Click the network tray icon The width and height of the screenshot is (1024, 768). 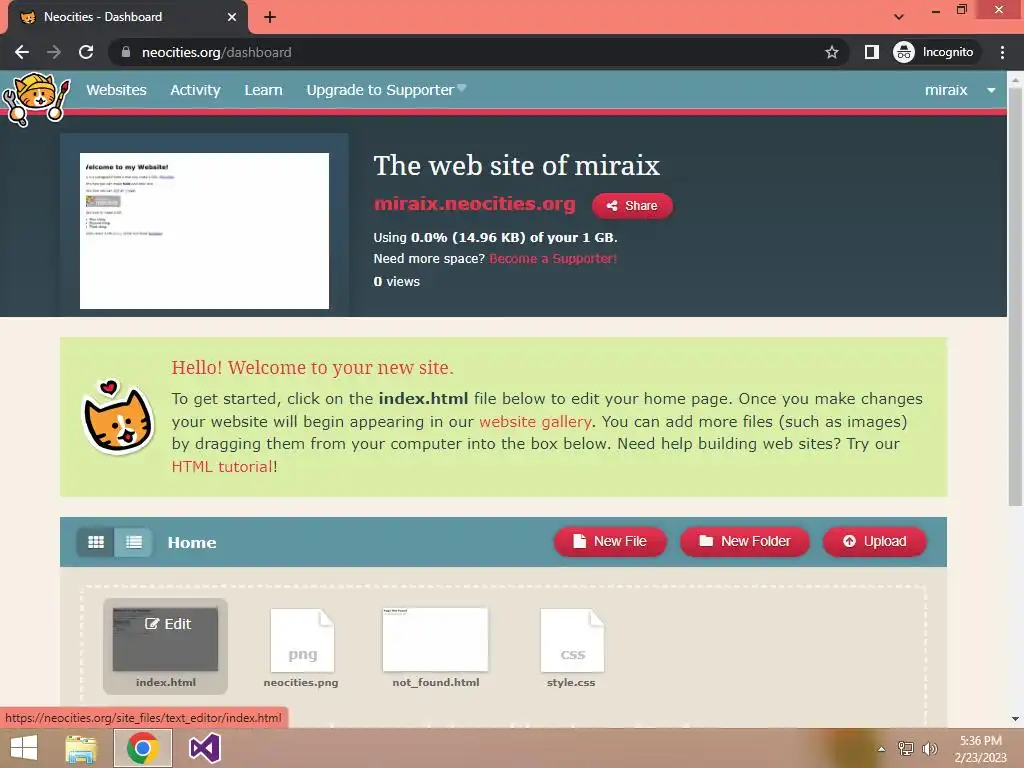click(x=906, y=749)
